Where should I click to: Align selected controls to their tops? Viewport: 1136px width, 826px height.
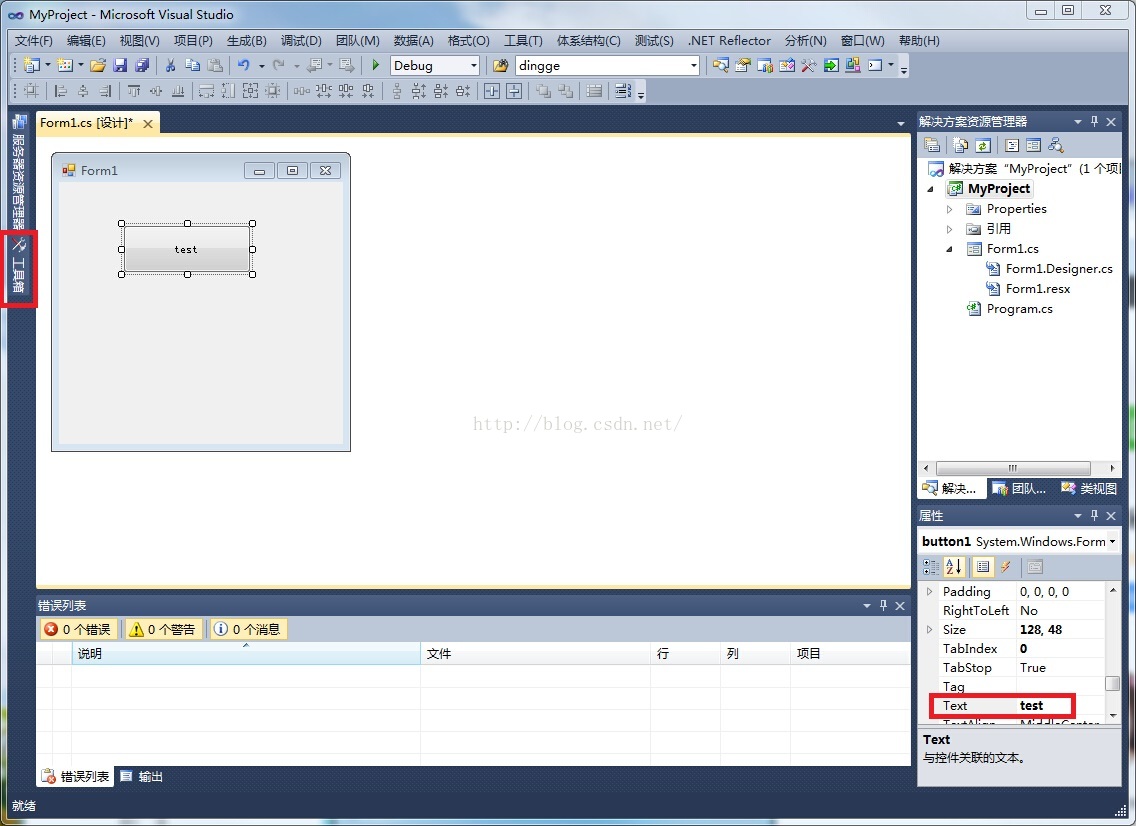point(134,91)
